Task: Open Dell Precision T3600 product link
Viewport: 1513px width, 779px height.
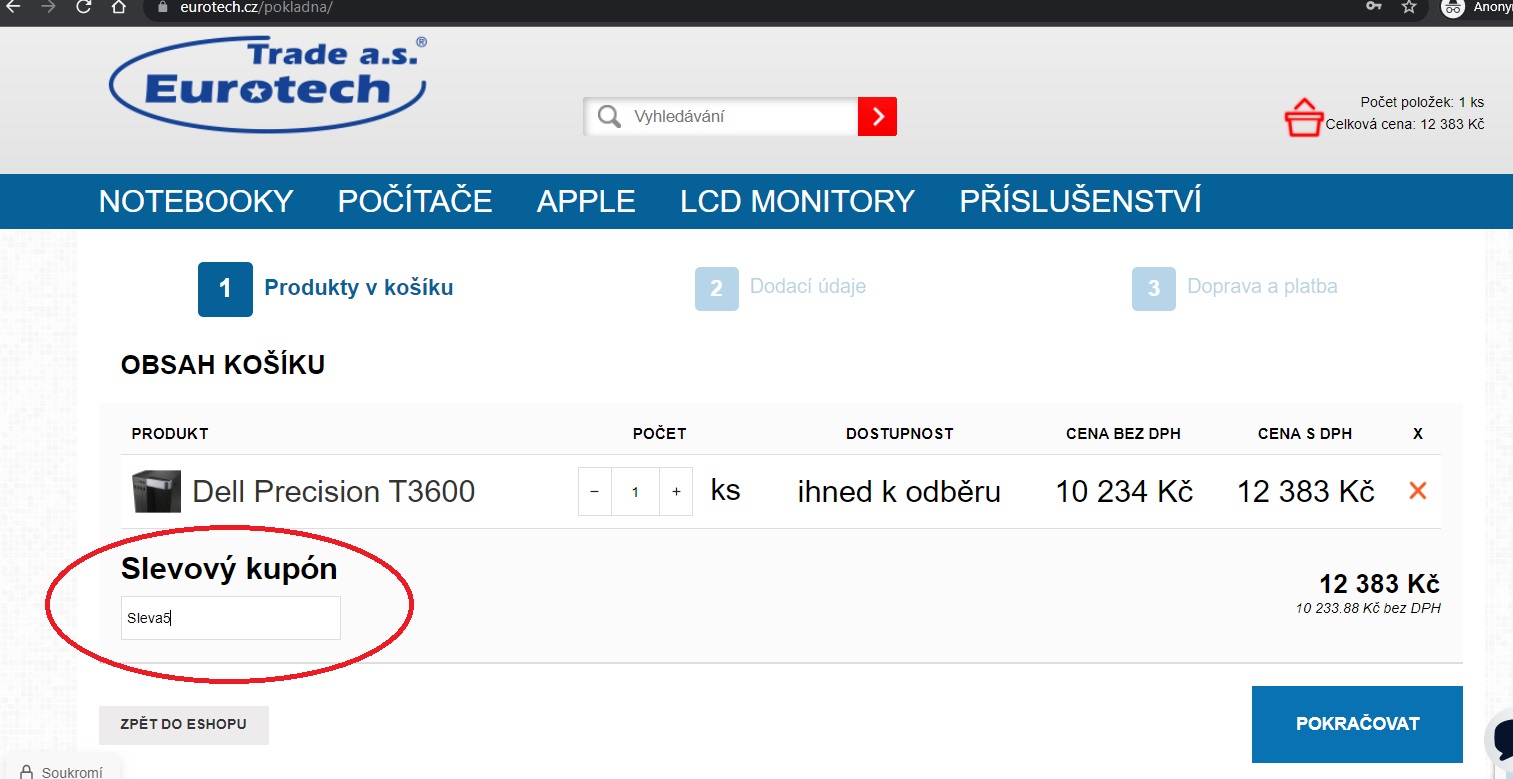Action: [333, 491]
